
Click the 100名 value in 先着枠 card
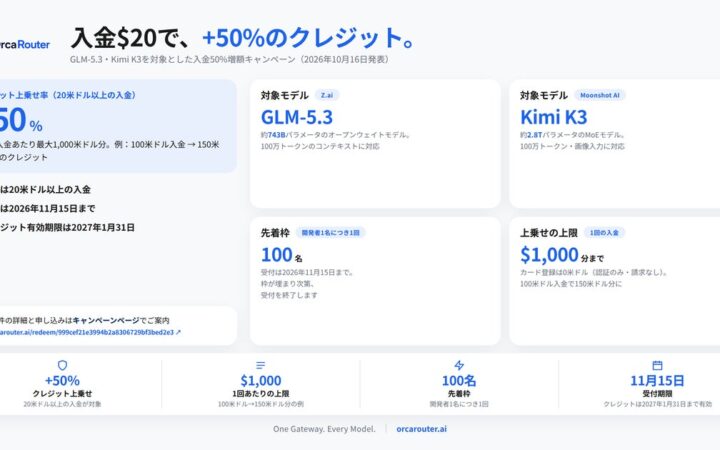point(281,255)
